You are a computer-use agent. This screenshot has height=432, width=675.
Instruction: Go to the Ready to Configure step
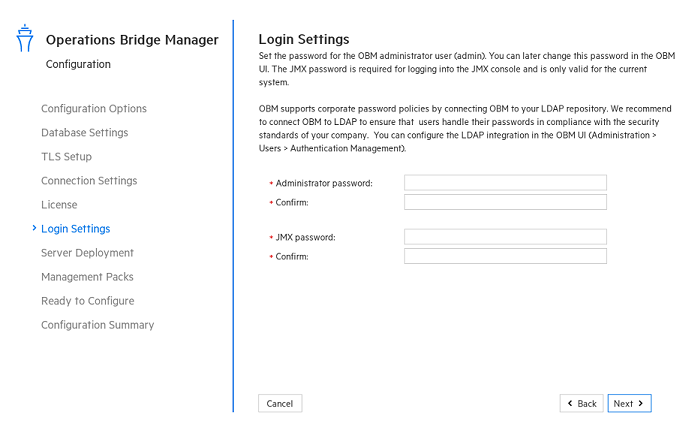[88, 301]
